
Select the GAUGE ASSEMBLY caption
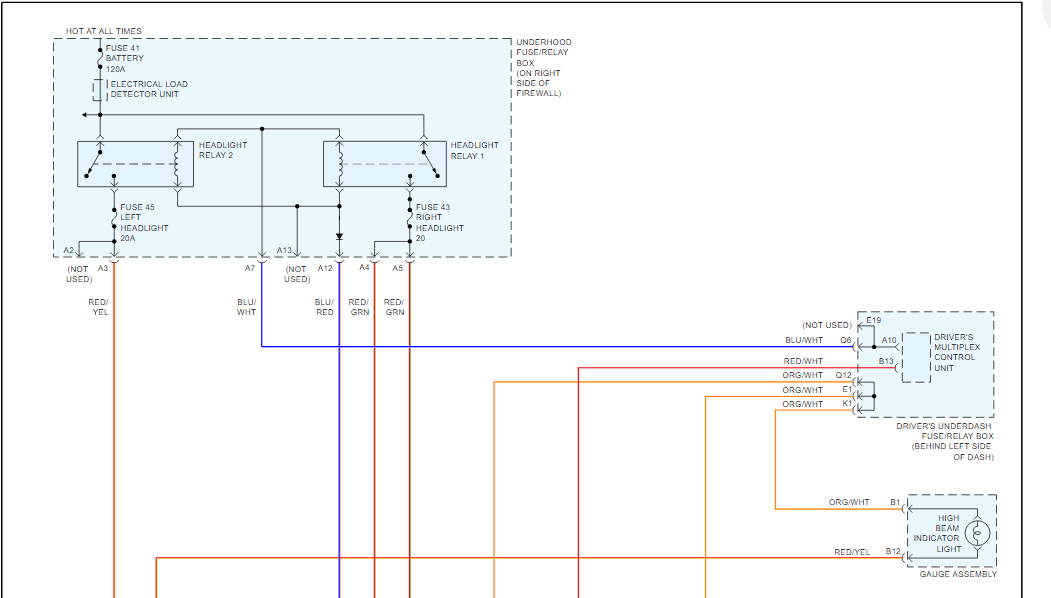[x=958, y=574]
